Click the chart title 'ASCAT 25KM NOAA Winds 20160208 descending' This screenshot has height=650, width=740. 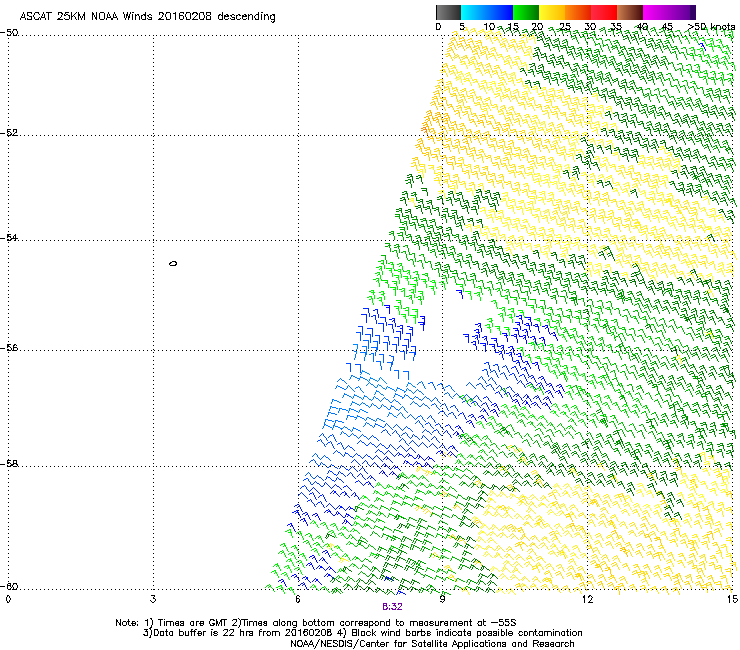coord(147,17)
